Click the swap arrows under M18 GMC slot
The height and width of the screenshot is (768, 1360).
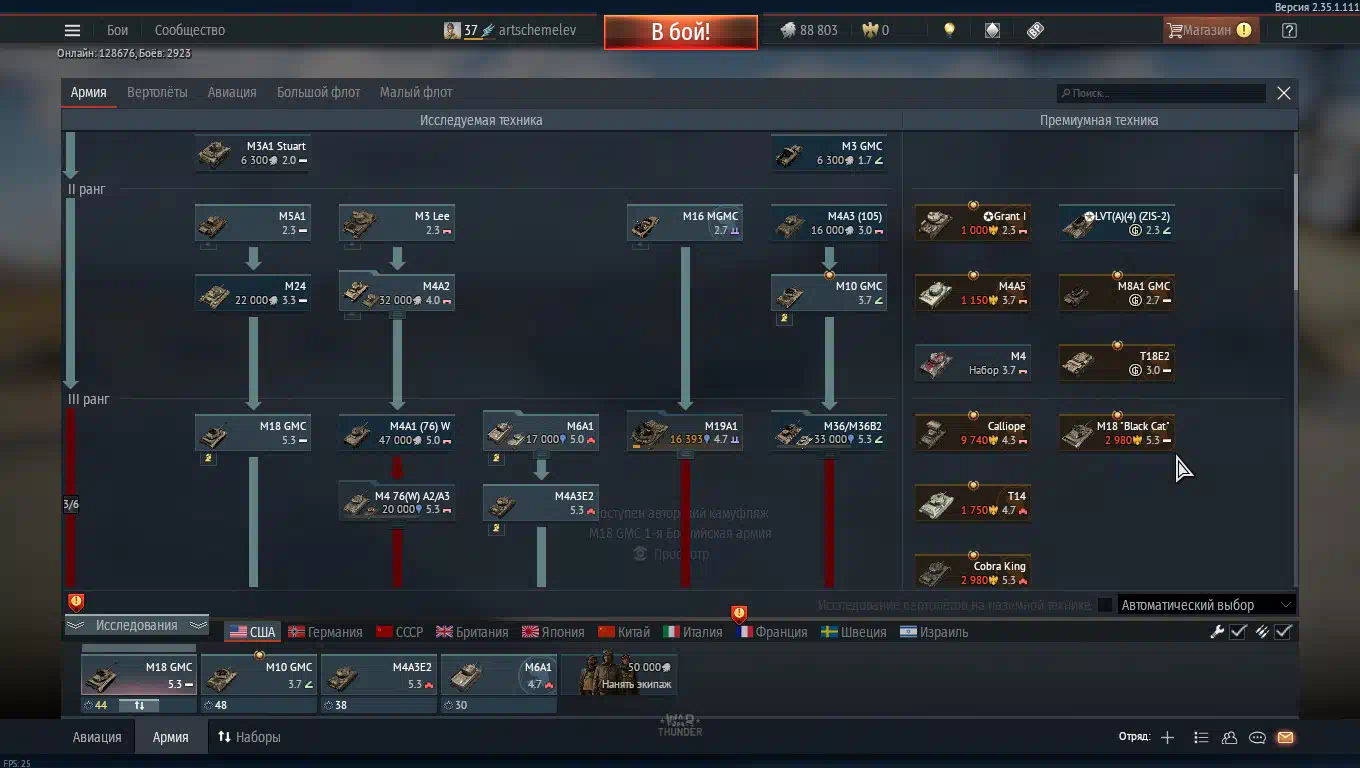[x=139, y=705]
